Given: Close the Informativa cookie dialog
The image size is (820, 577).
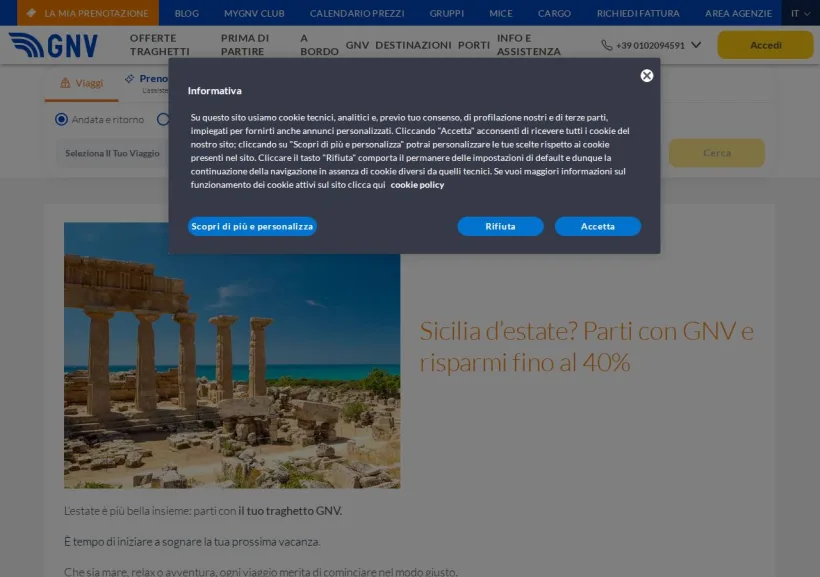Looking at the screenshot, I should (646, 76).
